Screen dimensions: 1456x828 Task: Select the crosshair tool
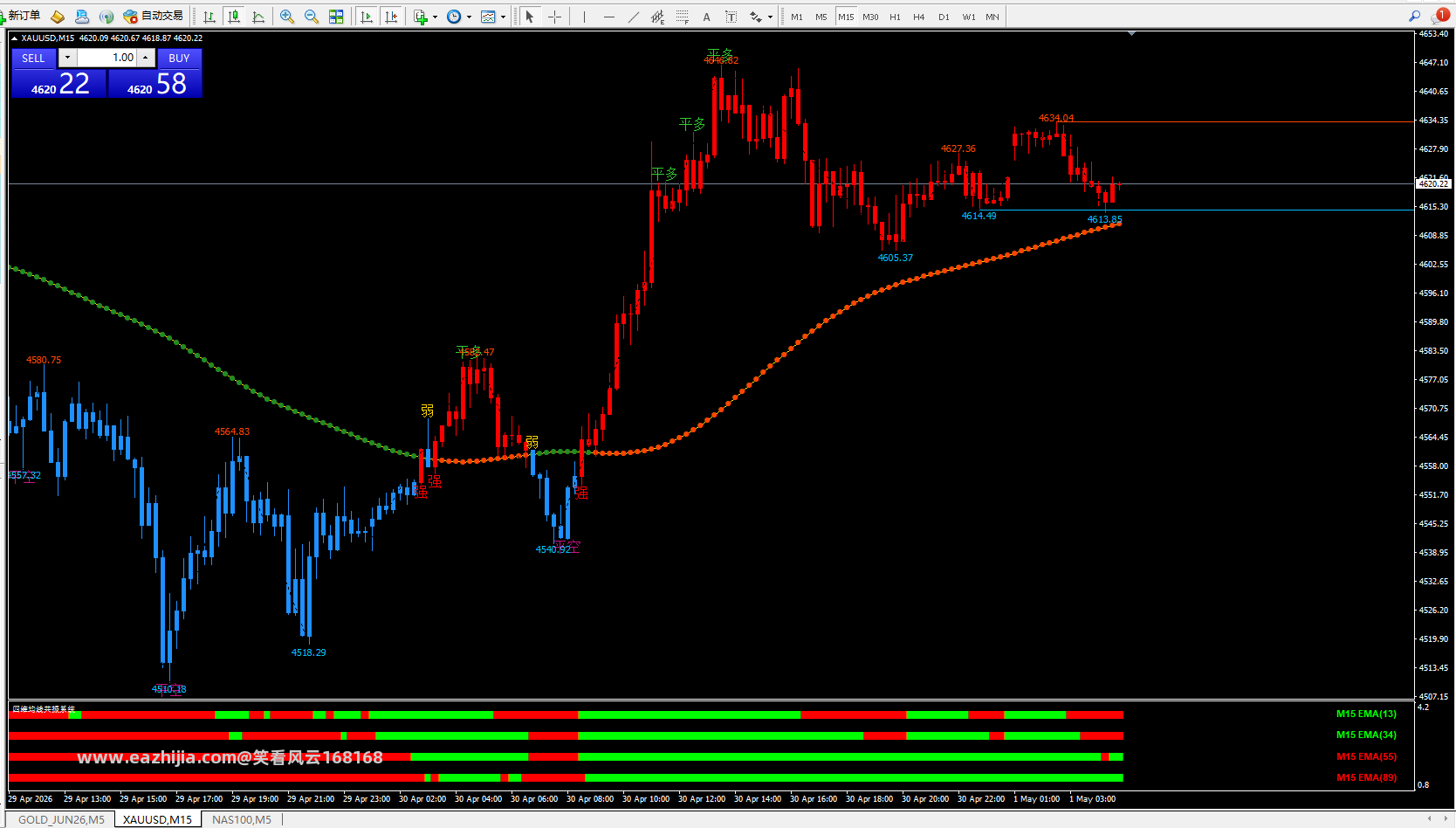[554, 17]
